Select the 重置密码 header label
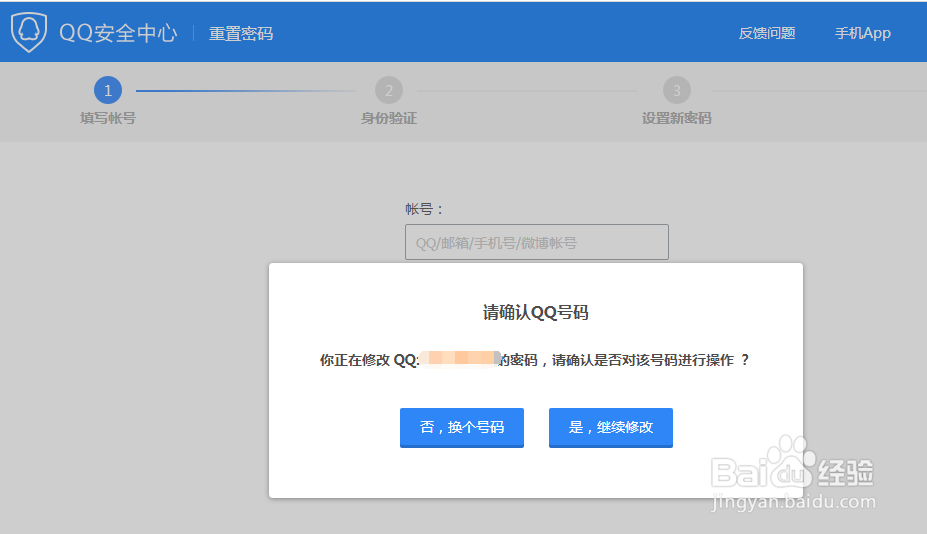This screenshot has width=927, height=534. (x=241, y=34)
